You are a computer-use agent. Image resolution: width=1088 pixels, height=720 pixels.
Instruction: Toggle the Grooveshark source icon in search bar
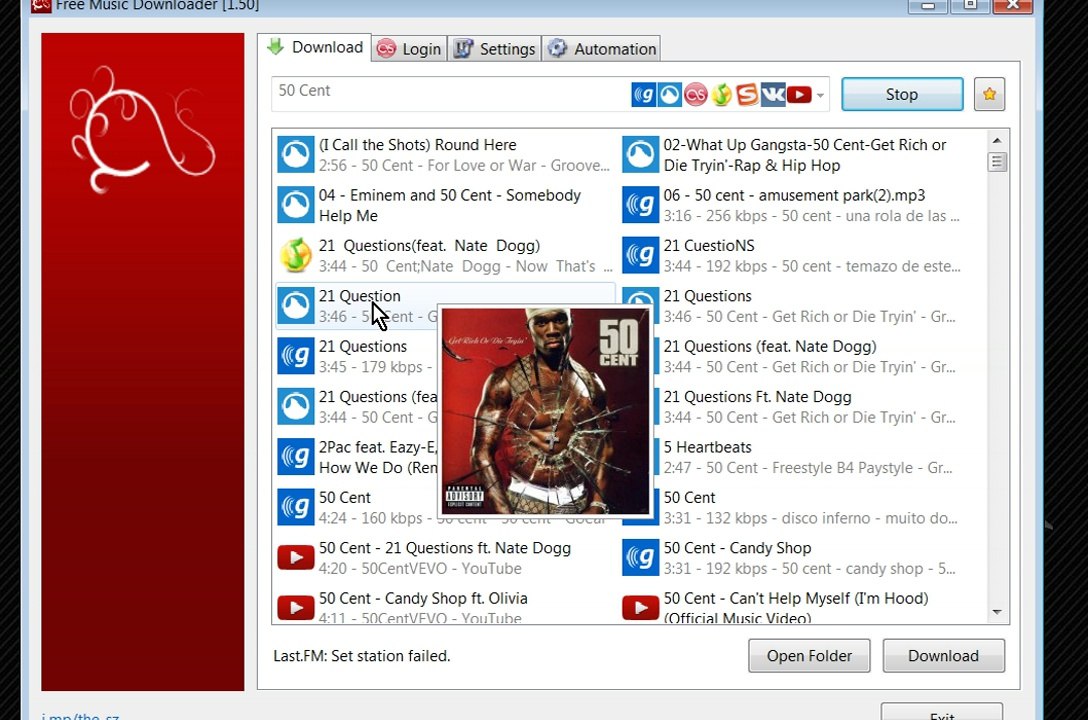[643, 94]
